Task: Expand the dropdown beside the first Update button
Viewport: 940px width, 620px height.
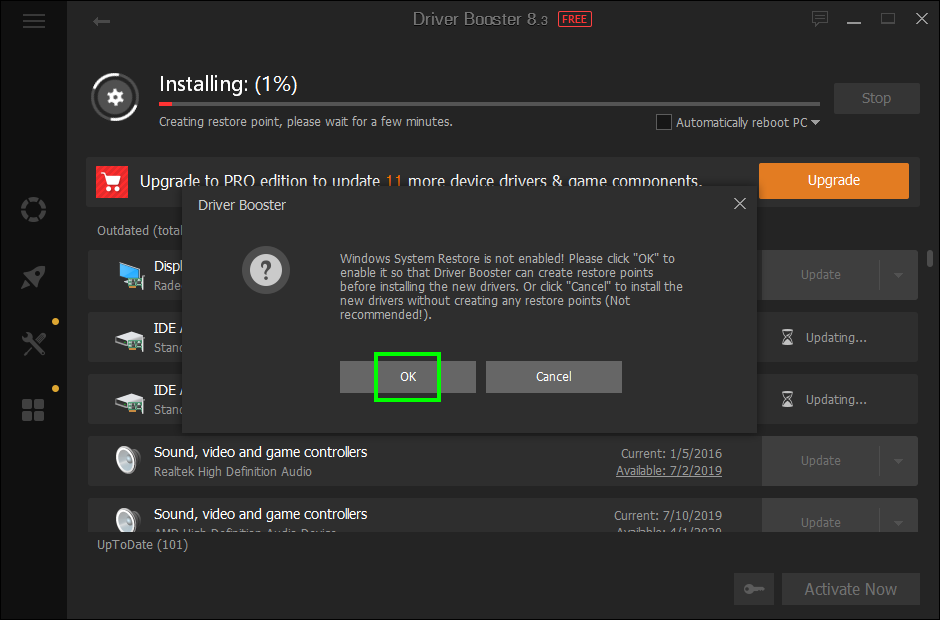Action: point(899,274)
